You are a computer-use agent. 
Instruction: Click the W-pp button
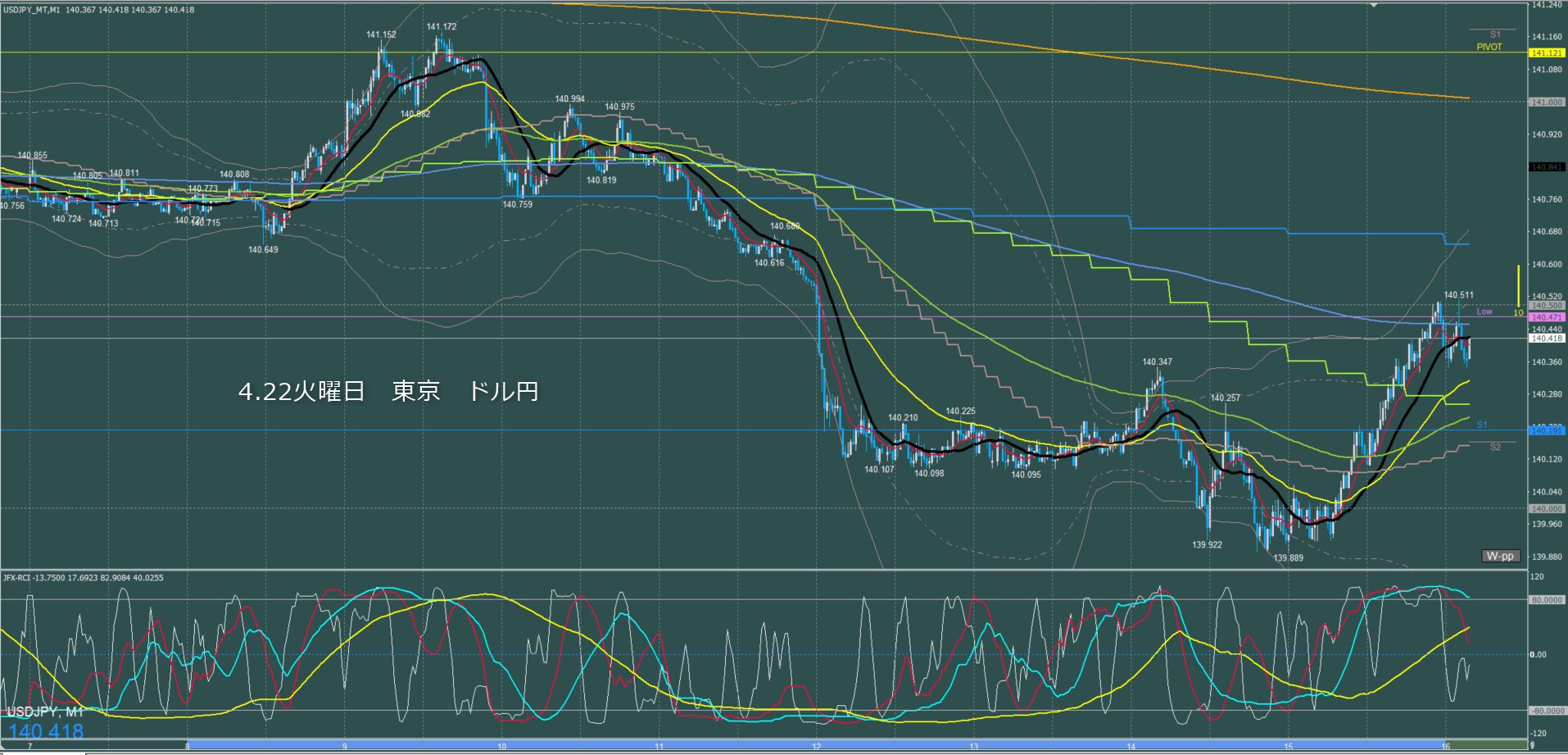(x=1501, y=556)
